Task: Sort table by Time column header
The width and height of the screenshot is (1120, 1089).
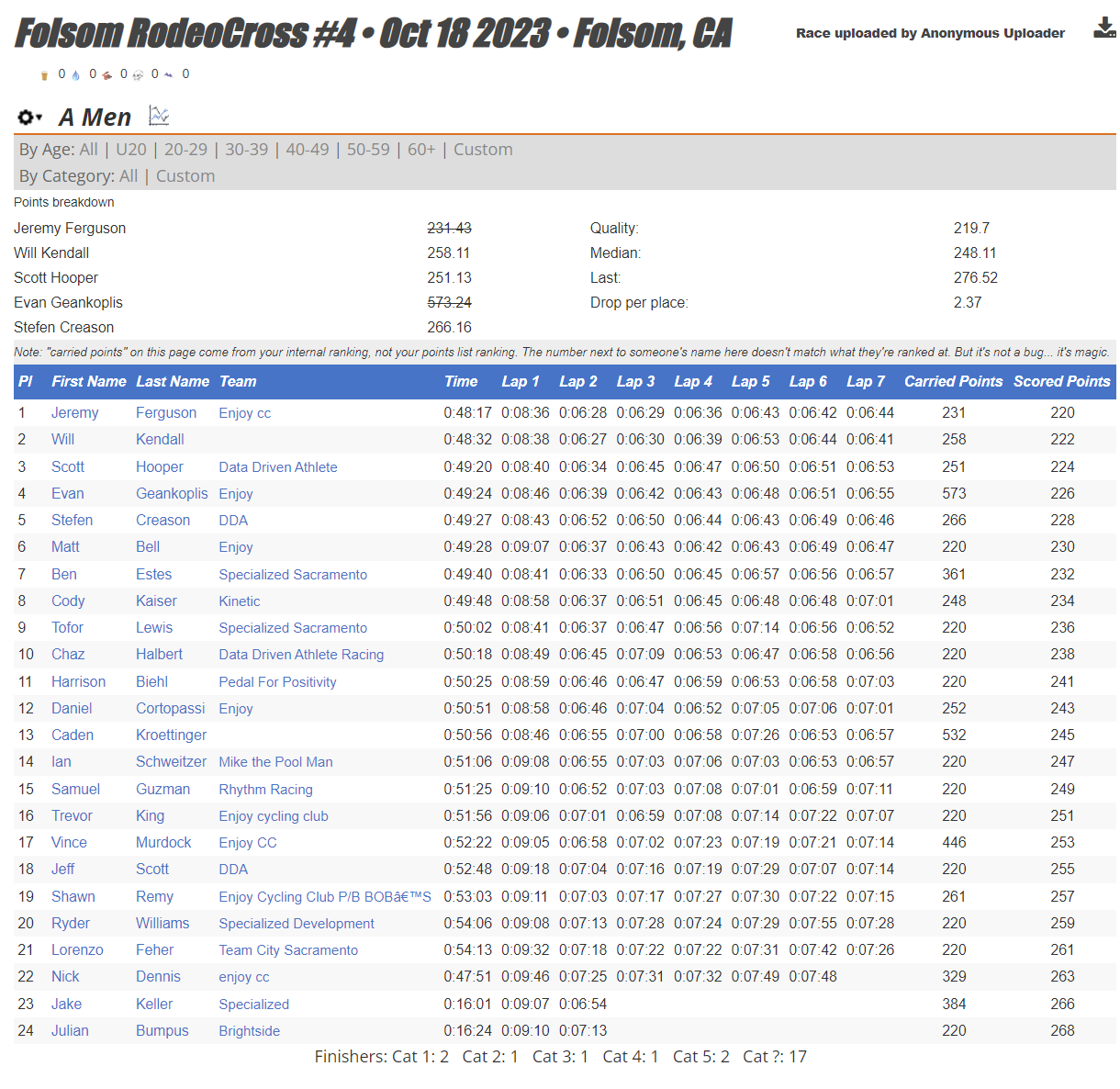Action: [x=461, y=382]
